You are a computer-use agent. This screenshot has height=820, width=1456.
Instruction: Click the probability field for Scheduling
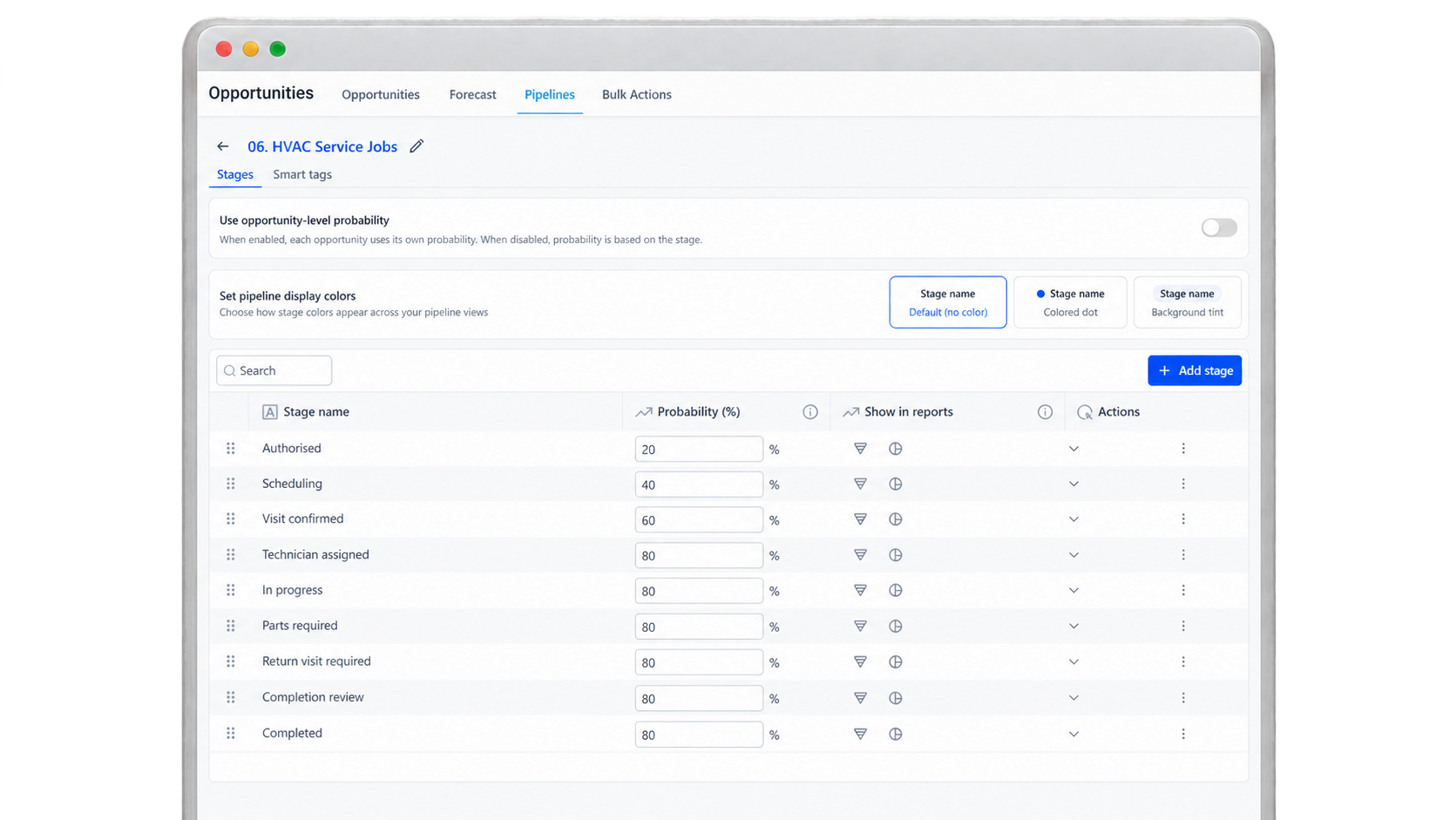[x=699, y=485]
